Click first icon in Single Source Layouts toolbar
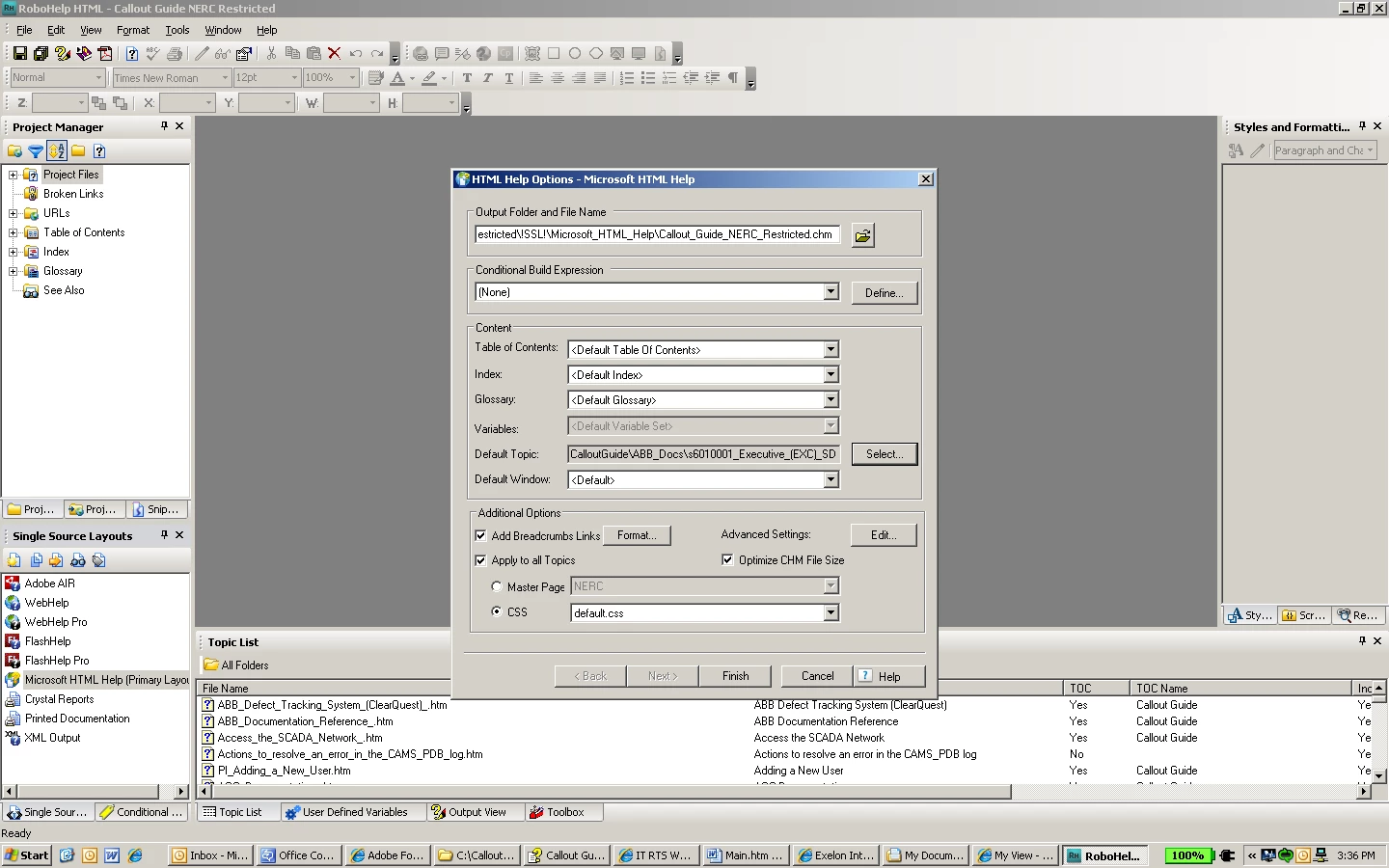Viewport: 1389px width, 868px height. click(14, 560)
